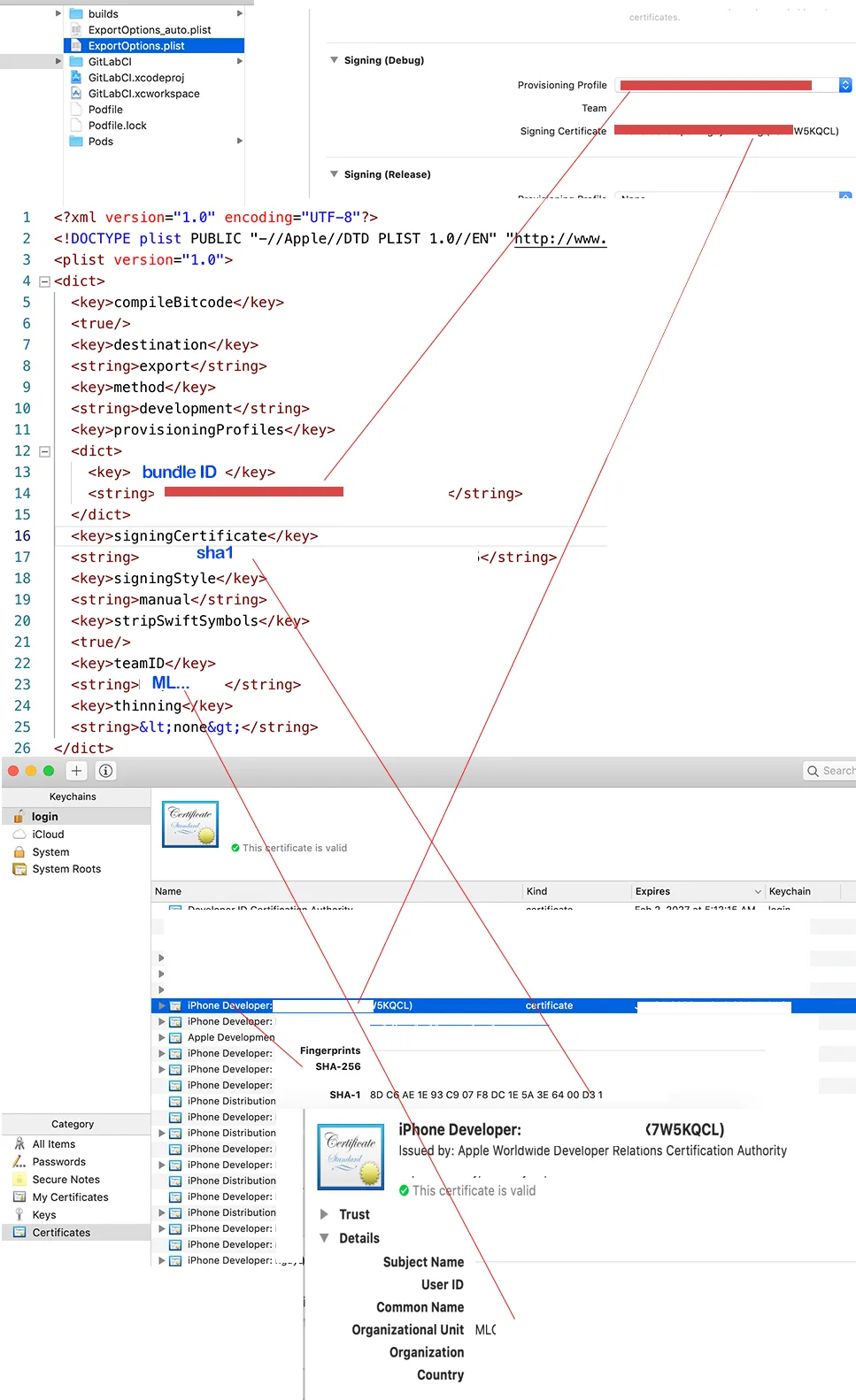Screen dimensions: 856x1400
Task: Click the info (i) button in Keychain Access
Action: click(105, 771)
